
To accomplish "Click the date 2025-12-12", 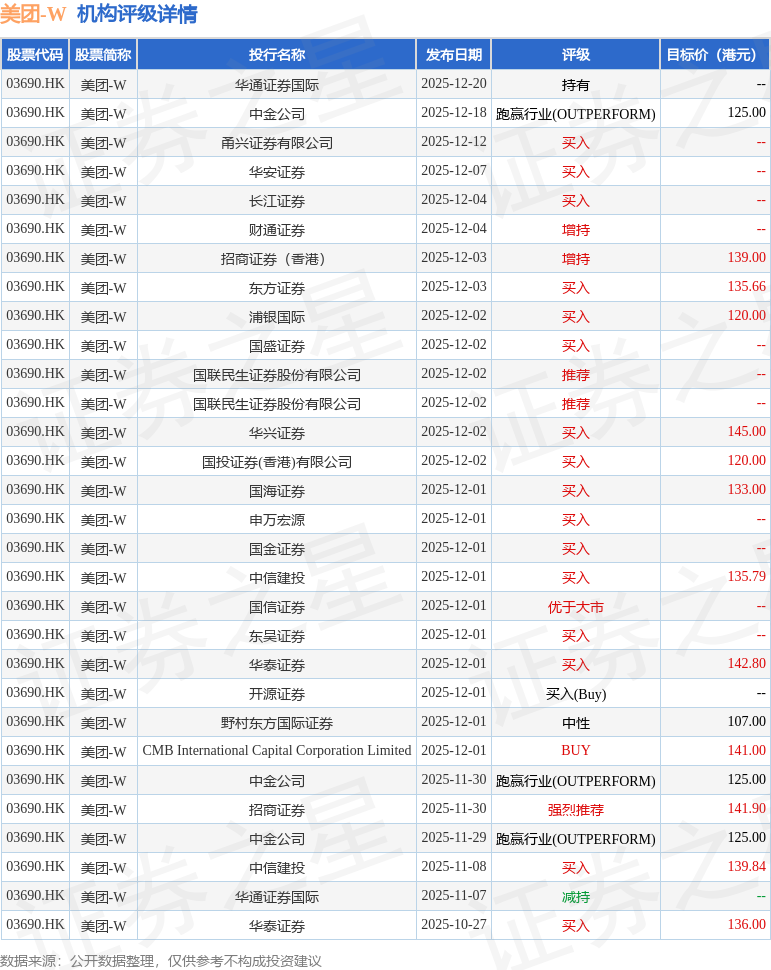I will coord(454,142).
